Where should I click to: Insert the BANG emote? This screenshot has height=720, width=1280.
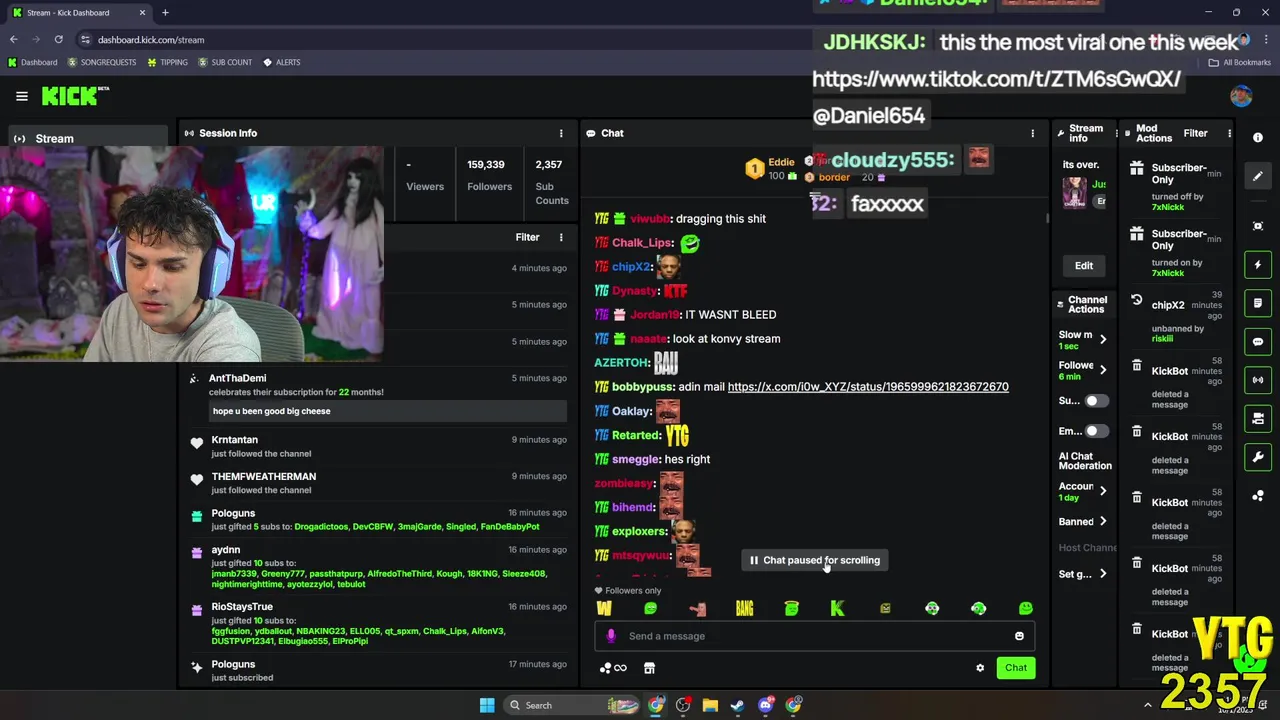[744, 608]
